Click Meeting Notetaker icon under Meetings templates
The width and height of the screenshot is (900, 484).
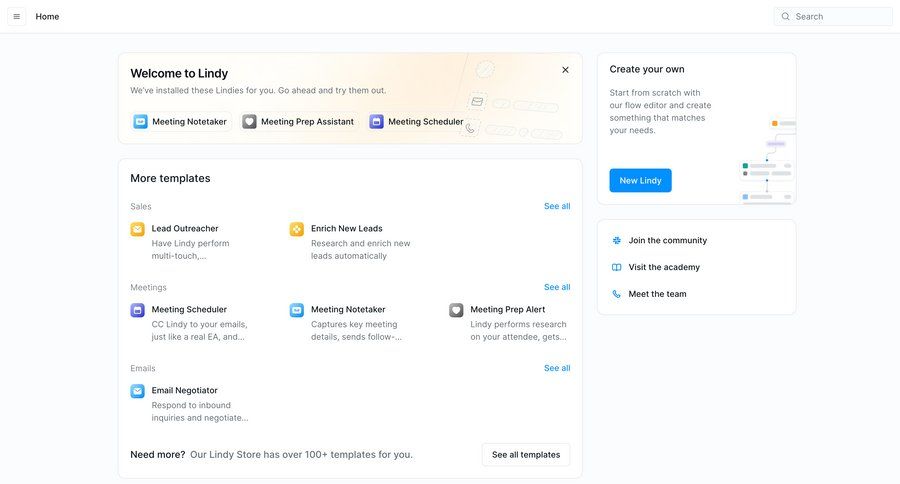point(297,311)
